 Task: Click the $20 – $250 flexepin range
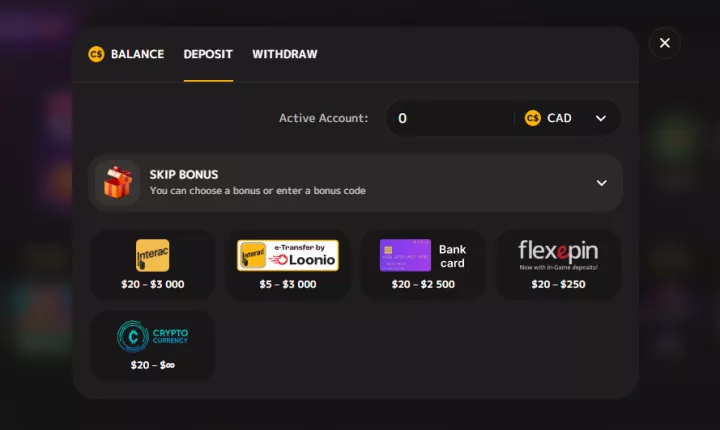(x=558, y=284)
